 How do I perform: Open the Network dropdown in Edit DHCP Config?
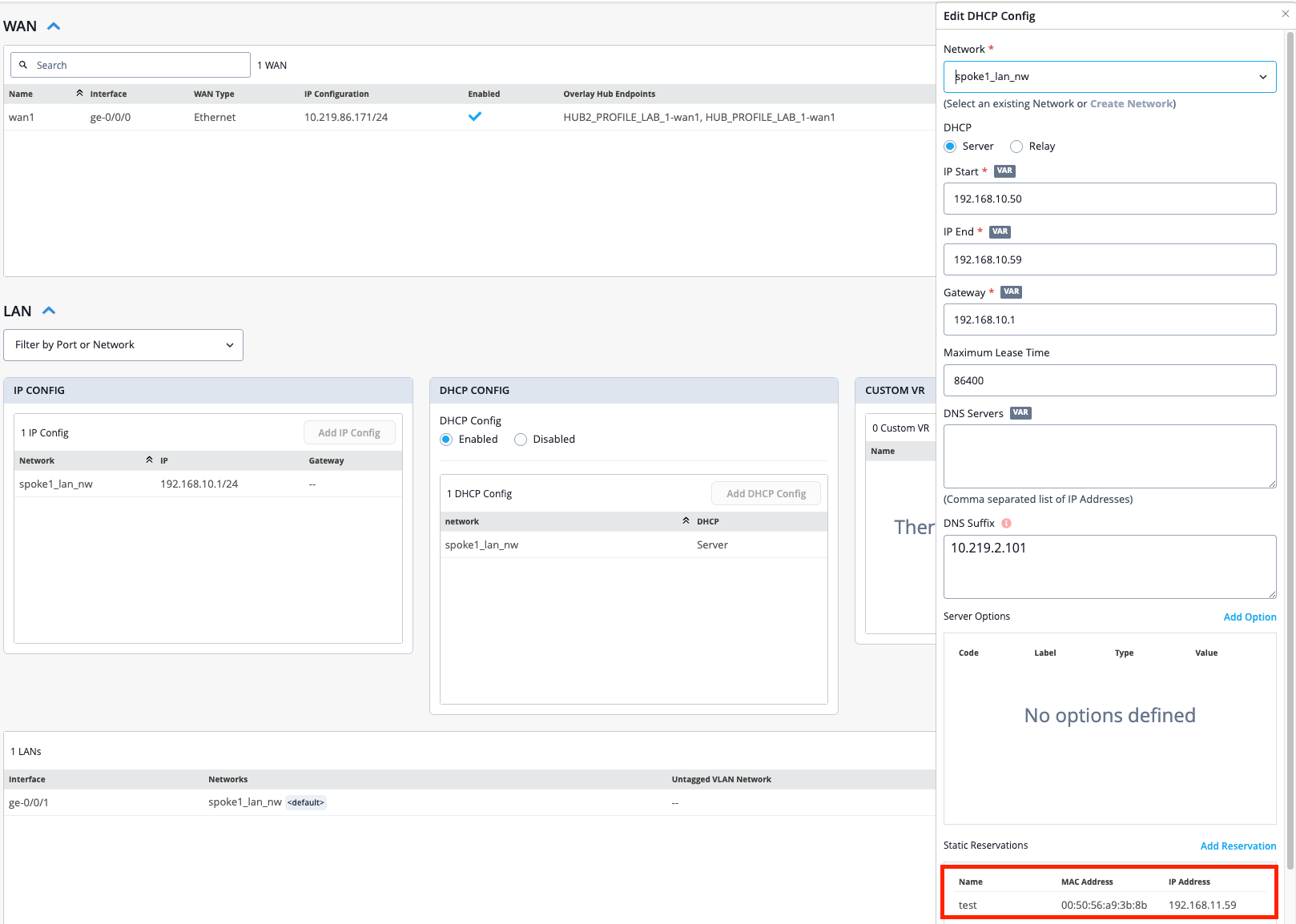[1109, 77]
